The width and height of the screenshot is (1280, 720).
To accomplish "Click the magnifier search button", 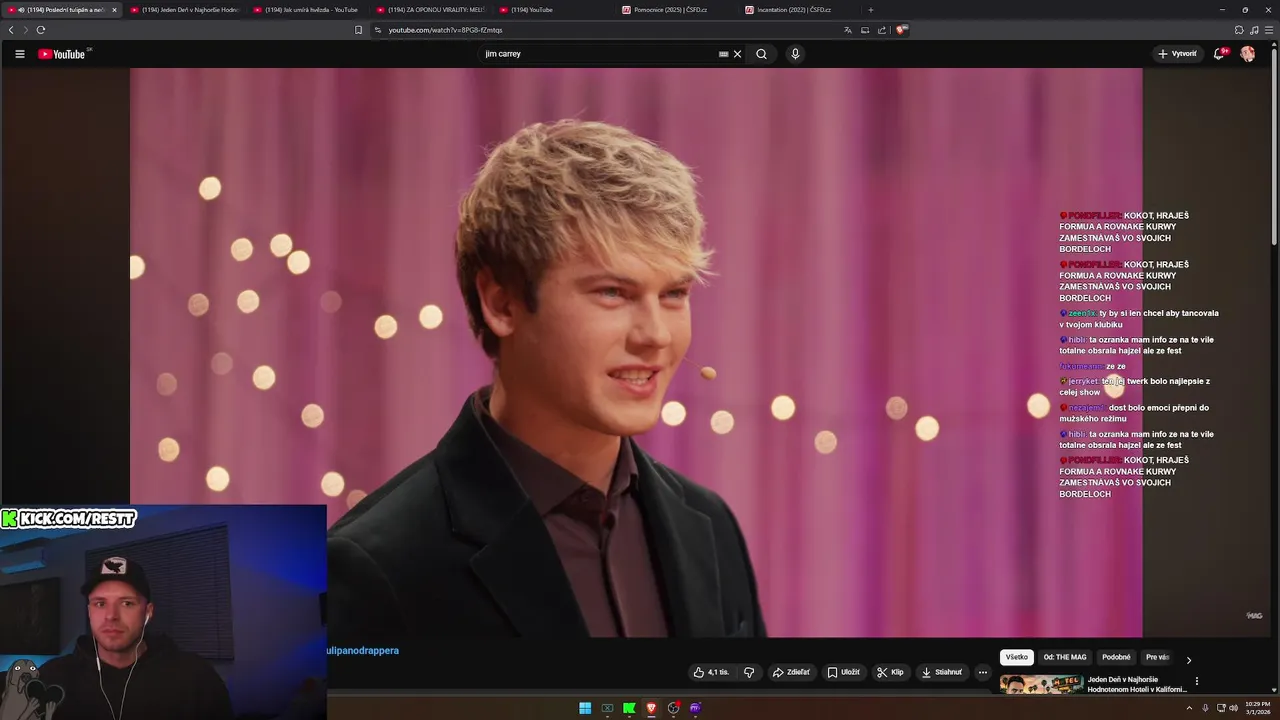I will tap(761, 54).
